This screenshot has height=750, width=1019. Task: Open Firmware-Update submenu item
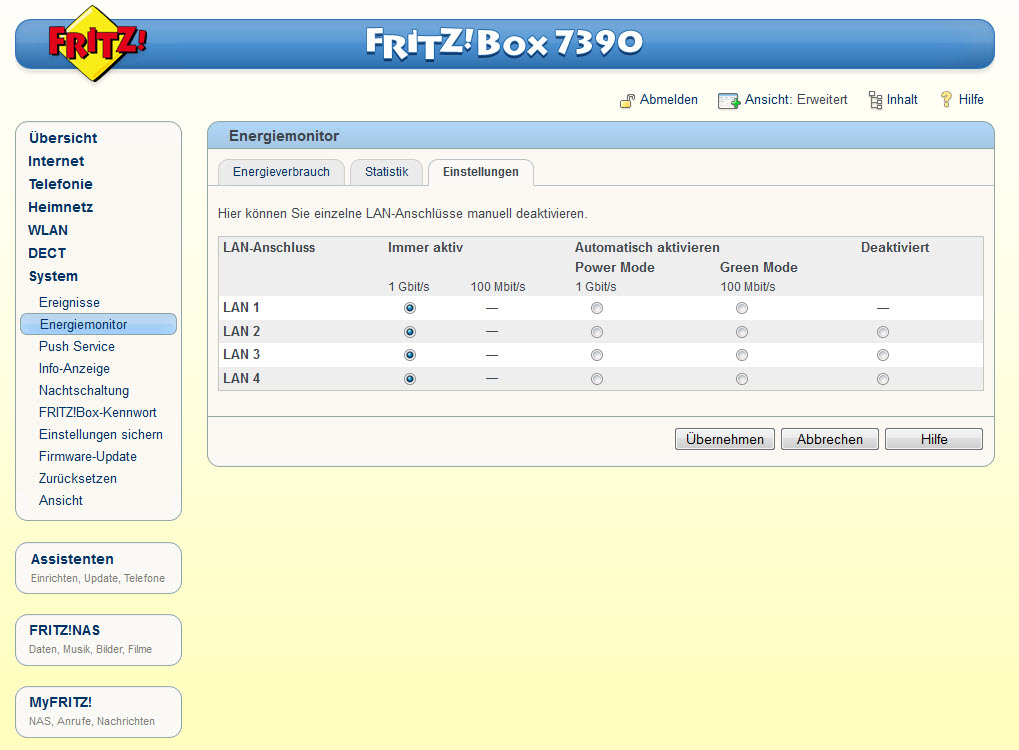coord(88,457)
